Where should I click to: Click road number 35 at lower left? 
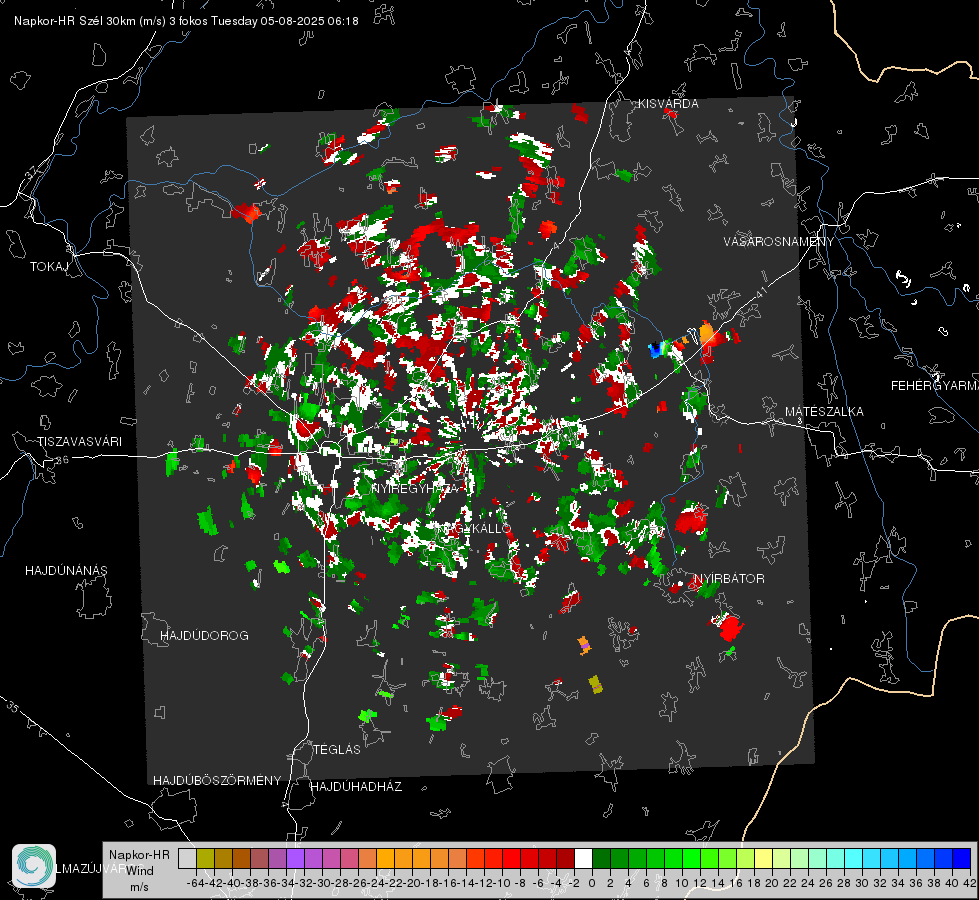13,707
